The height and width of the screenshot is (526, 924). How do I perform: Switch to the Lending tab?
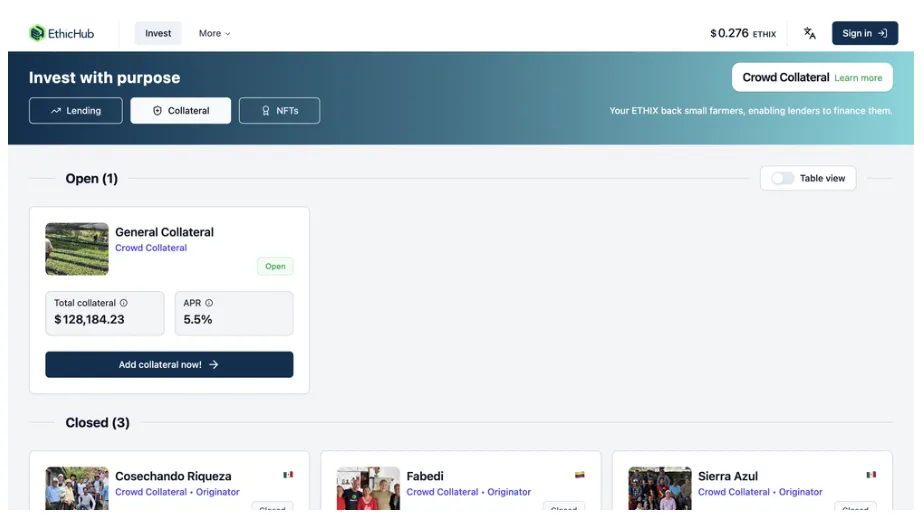(x=76, y=111)
